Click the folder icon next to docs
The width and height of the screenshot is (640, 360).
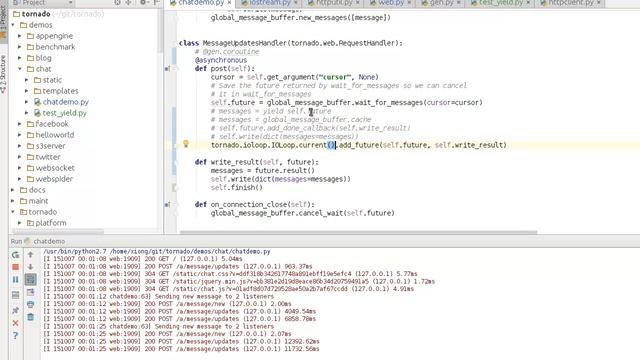coord(23,190)
